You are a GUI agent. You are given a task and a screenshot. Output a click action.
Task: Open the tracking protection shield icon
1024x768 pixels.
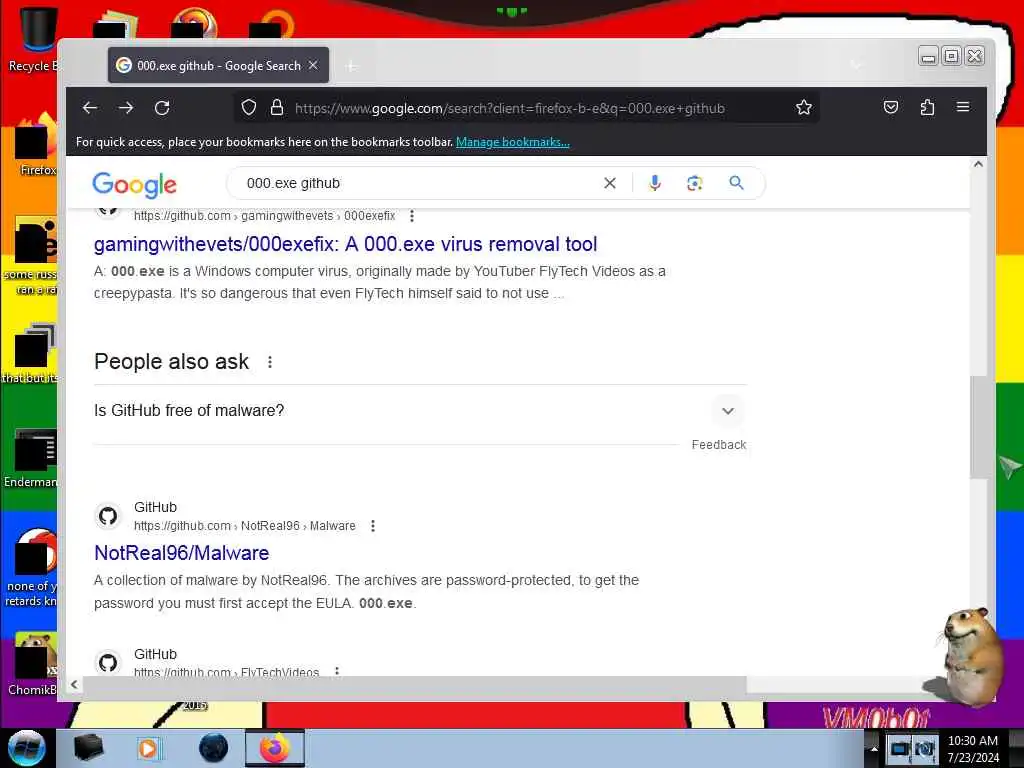pyautogui.click(x=249, y=108)
